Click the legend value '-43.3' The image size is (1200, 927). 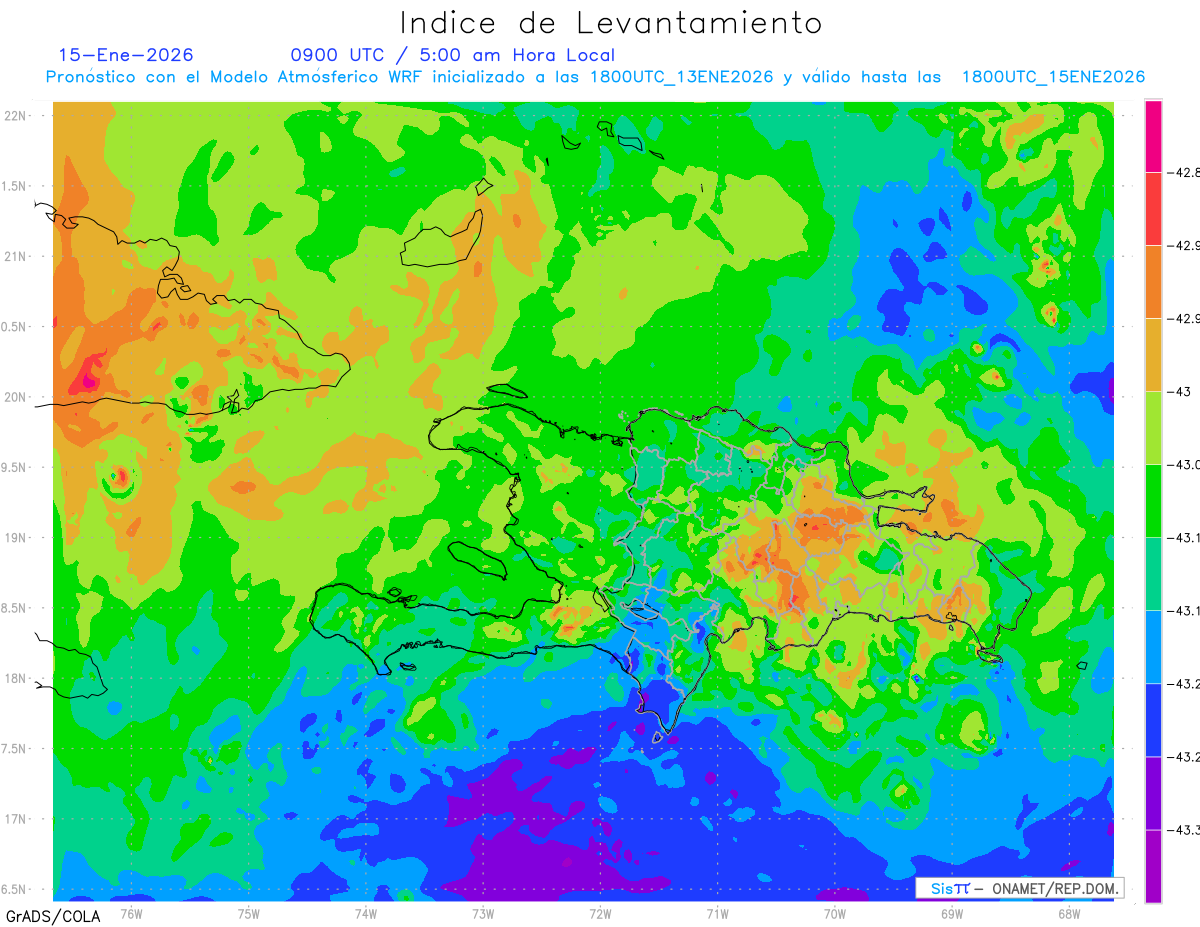[x=1186, y=830]
